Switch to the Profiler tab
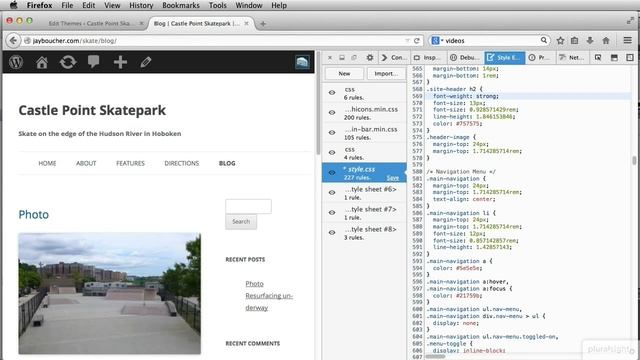The height and width of the screenshot is (360, 640). click(539, 58)
